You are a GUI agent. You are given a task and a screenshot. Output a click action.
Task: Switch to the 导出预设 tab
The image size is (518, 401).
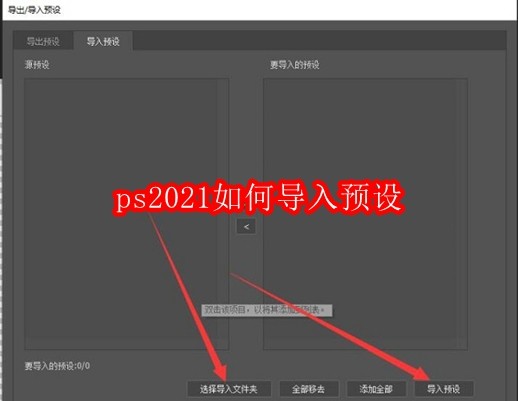(x=43, y=41)
